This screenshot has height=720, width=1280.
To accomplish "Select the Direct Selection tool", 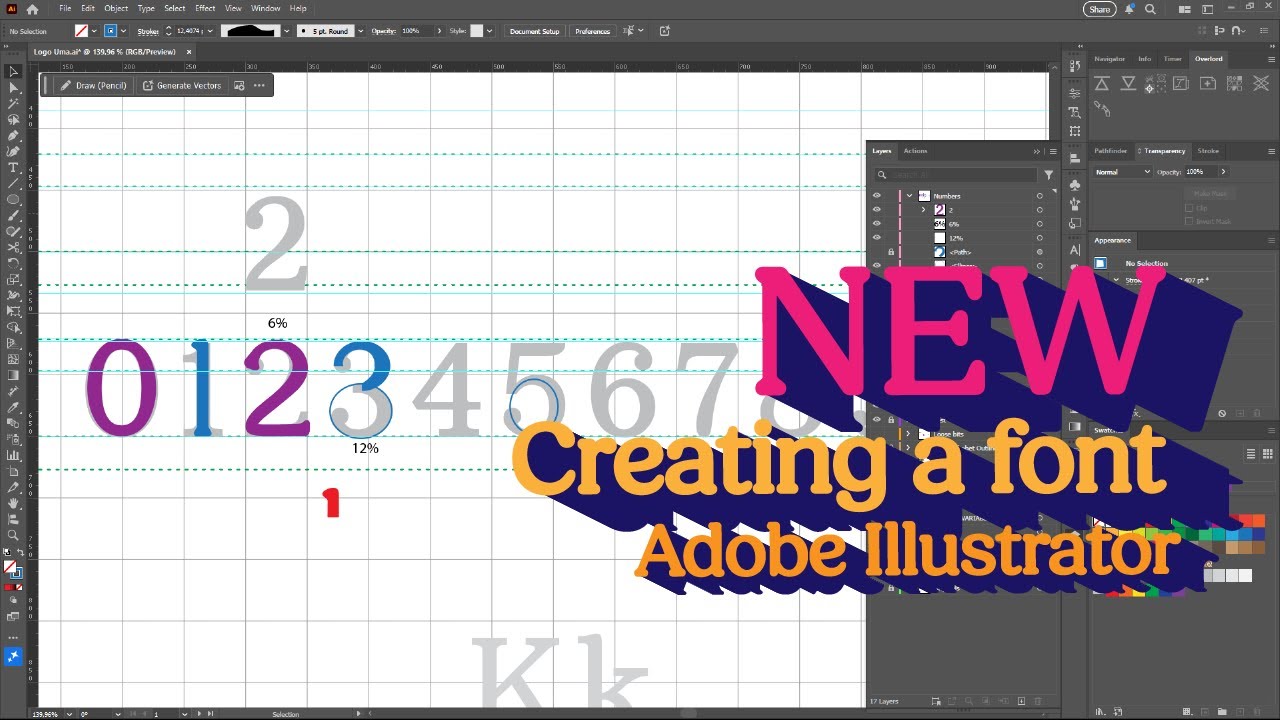I will tap(13, 88).
